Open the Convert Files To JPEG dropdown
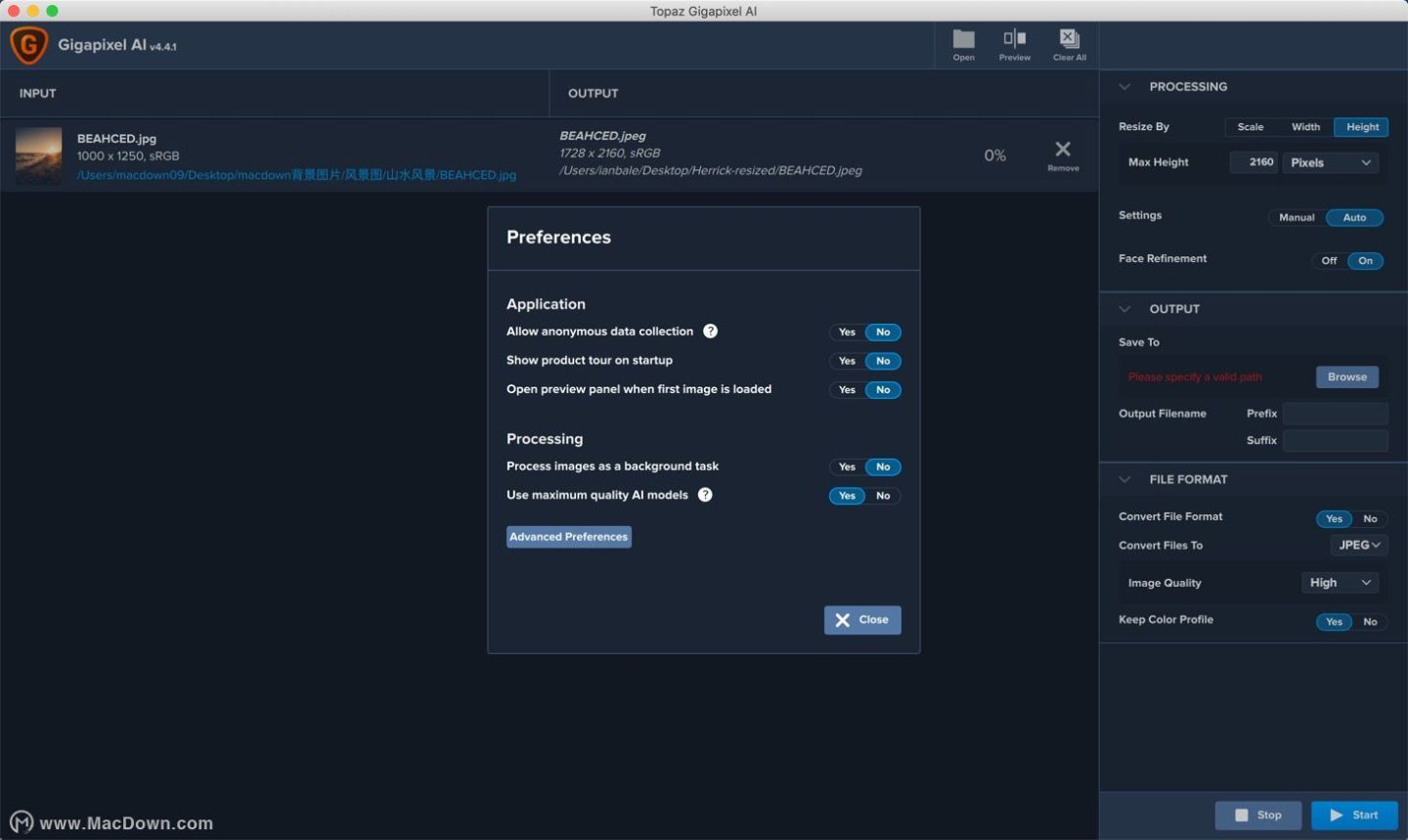This screenshot has width=1408, height=840. (1359, 546)
